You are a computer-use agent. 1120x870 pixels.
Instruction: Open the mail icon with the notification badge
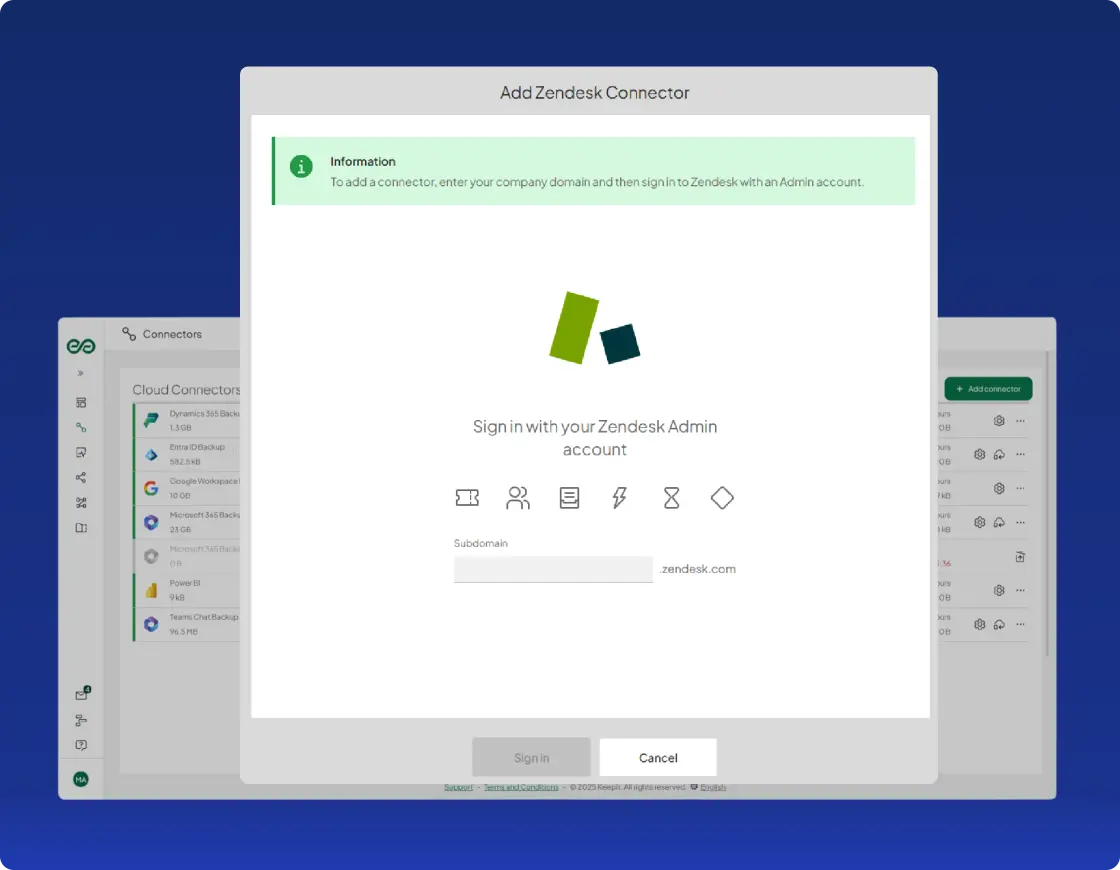point(82,694)
